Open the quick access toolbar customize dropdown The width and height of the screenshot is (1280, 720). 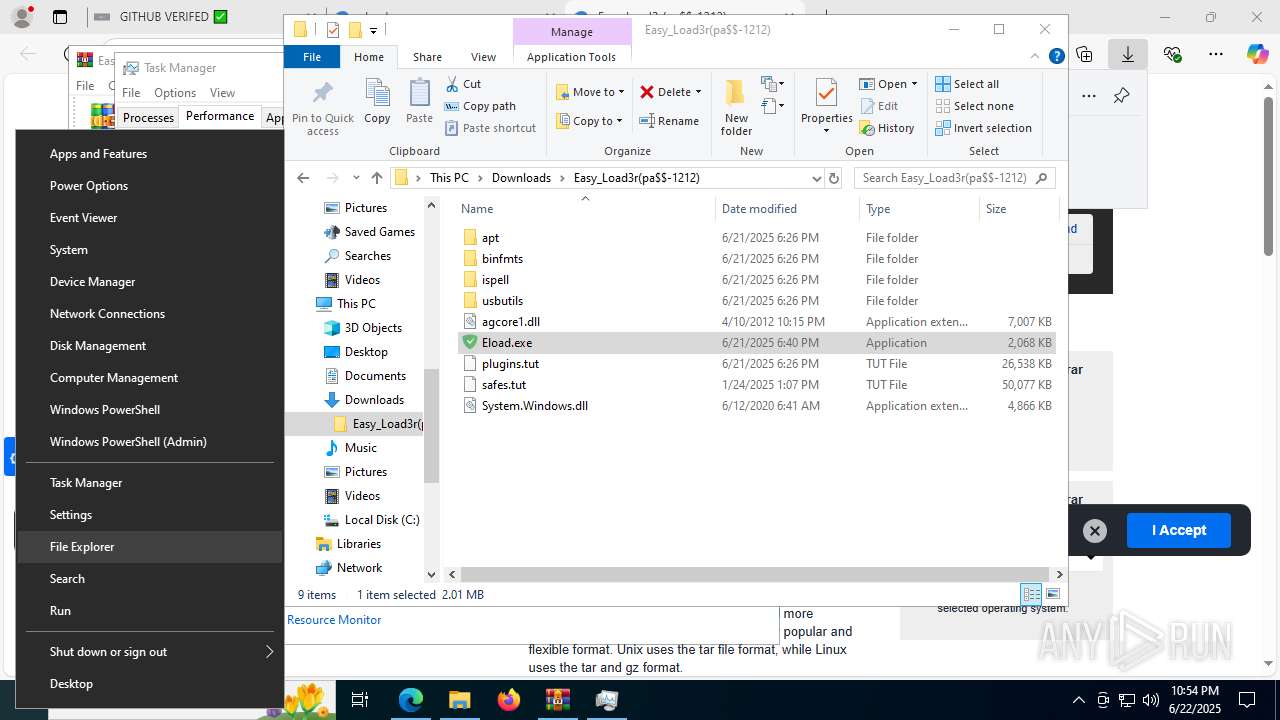coord(373,30)
